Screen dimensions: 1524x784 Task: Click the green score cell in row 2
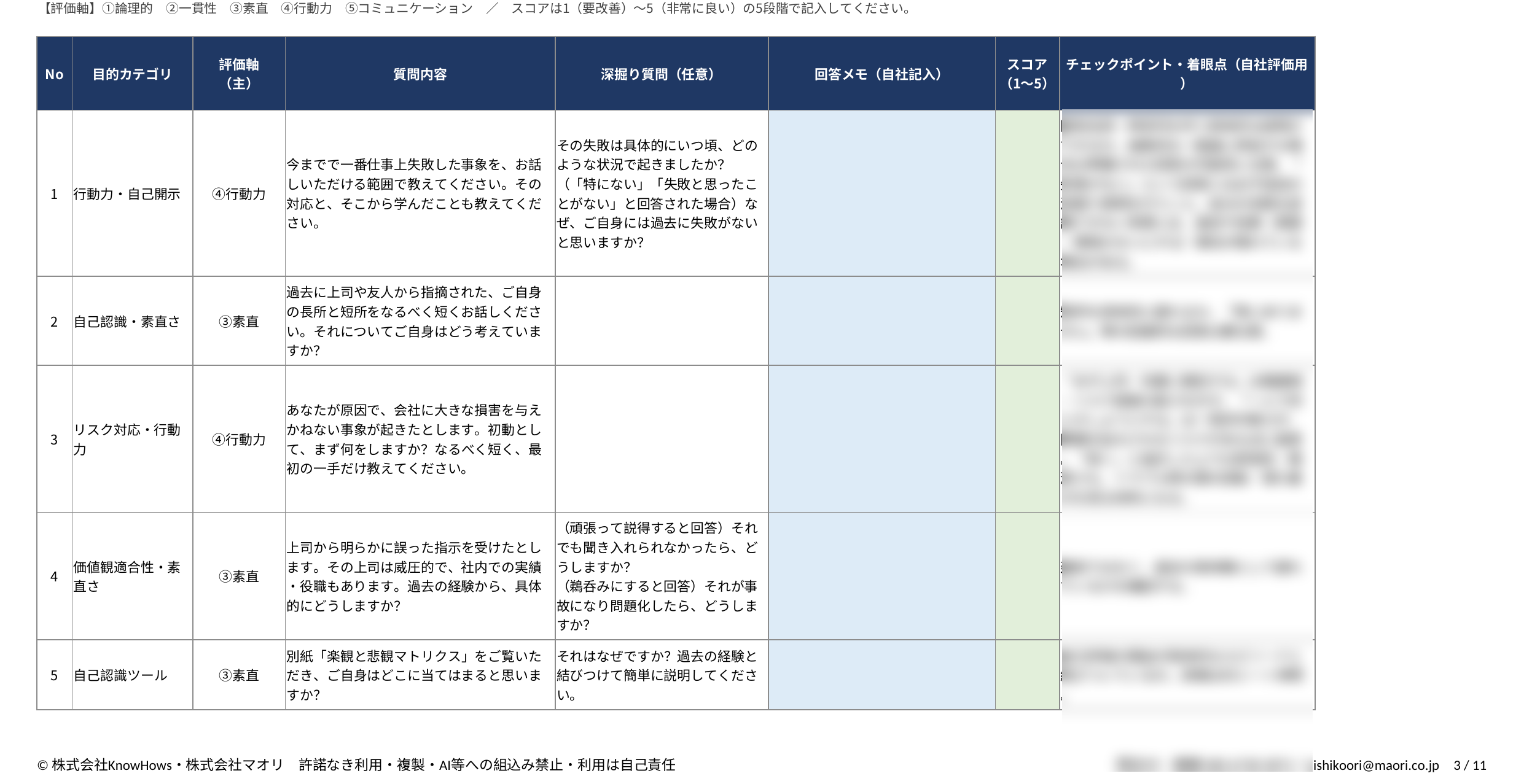(1027, 321)
